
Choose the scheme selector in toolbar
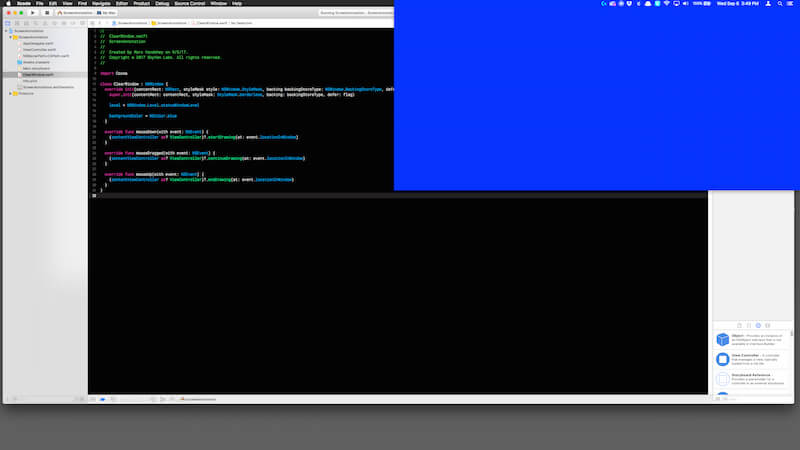pyautogui.click(x=75, y=13)
